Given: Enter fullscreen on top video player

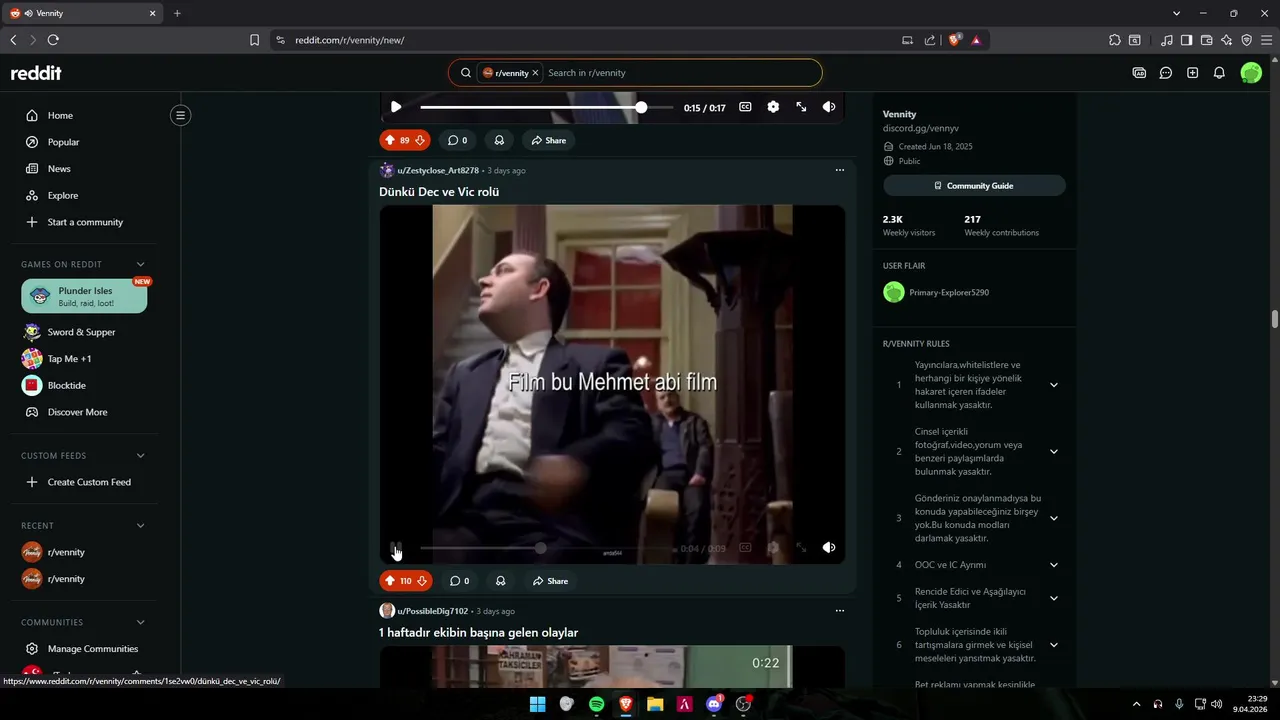Looking at the screenshot, I should click(x=801, y=107).
